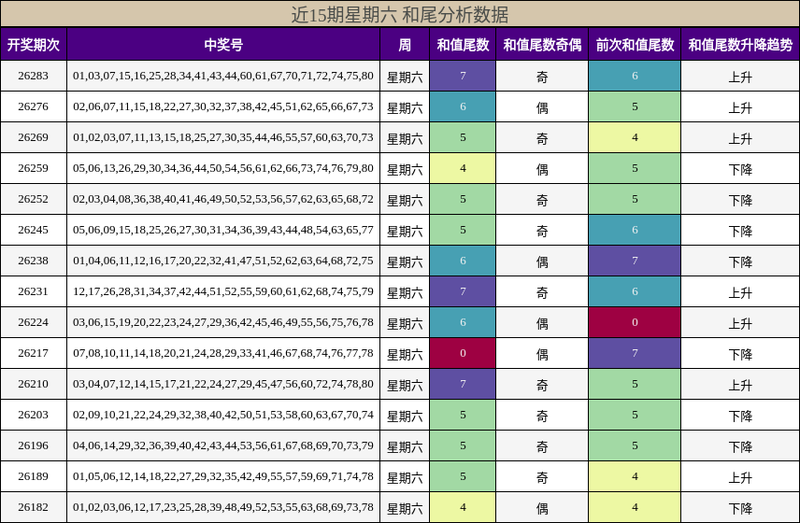
Task: Click the 和值尾数奇偶 column header
Action: pos(542,45)
